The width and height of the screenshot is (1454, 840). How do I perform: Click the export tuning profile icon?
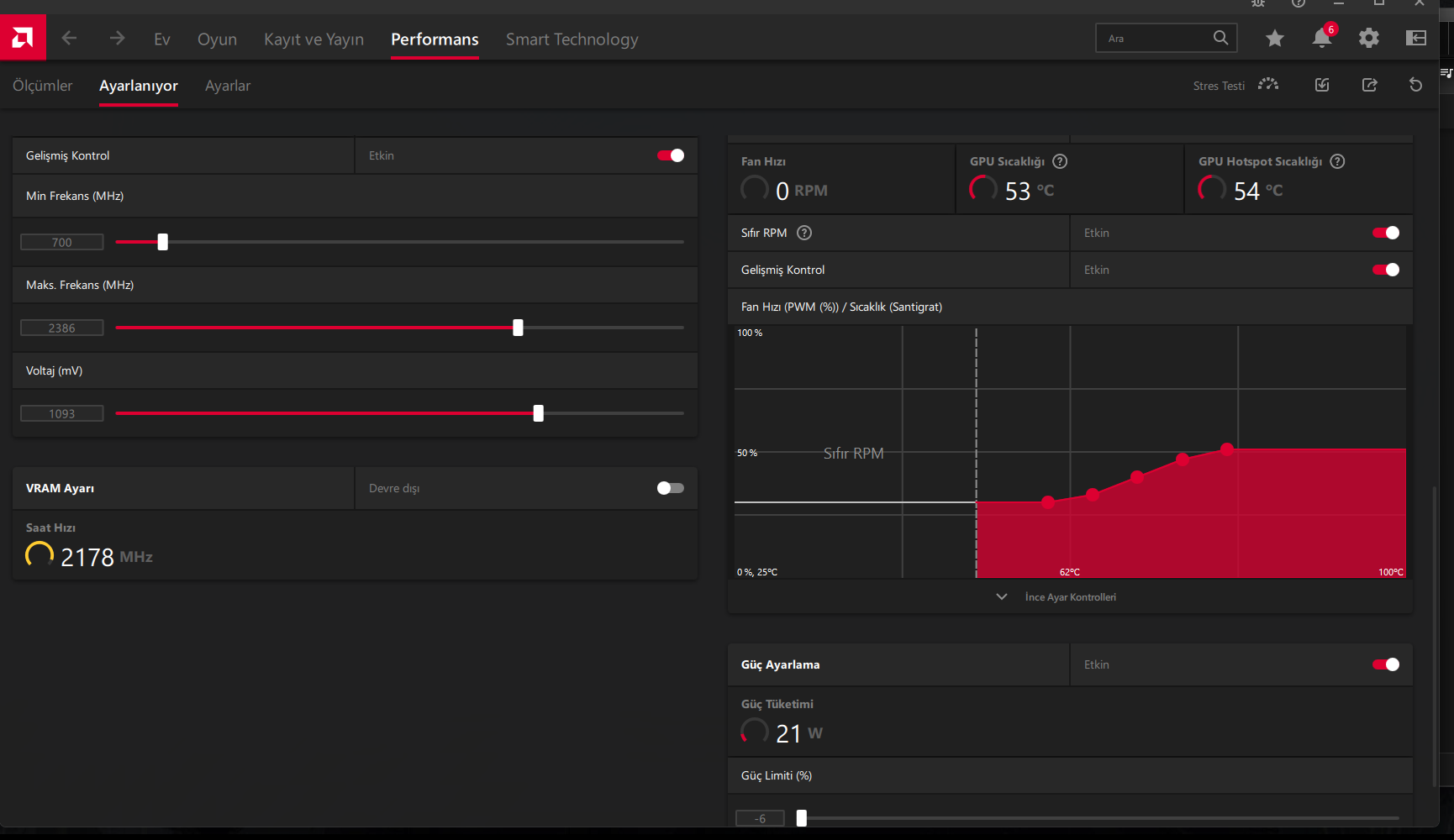click(1370, 85)
